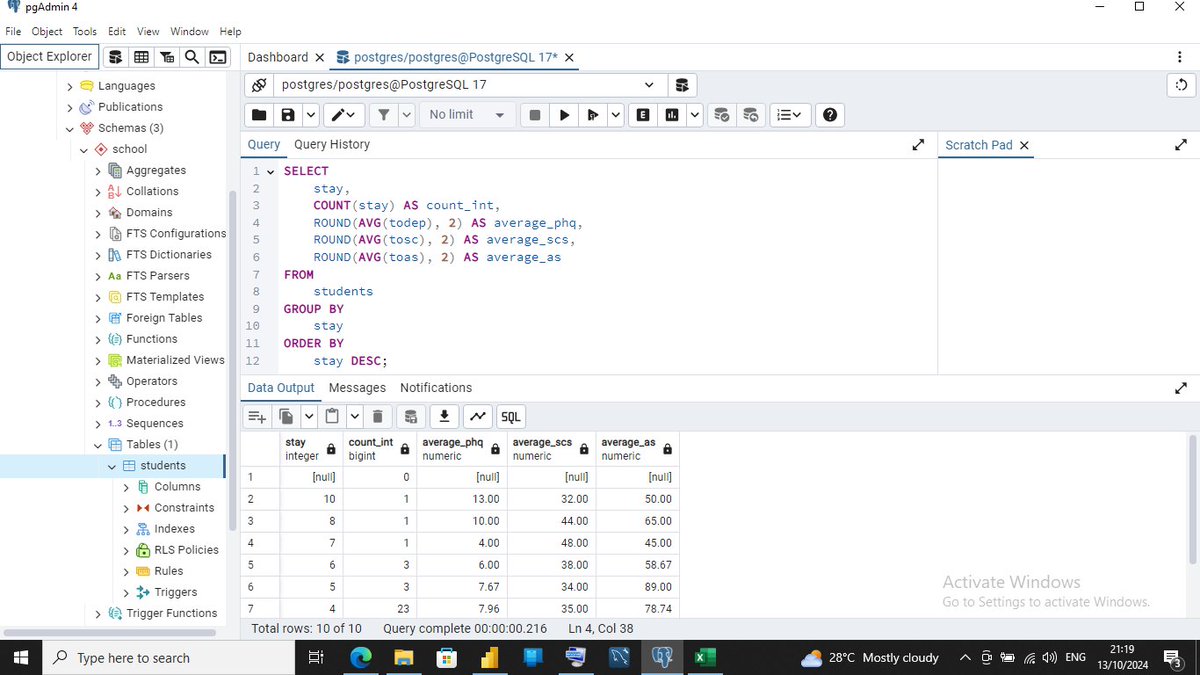Open the Explain options dropdown arrow

pyautogui.click(x=694, y=115)
